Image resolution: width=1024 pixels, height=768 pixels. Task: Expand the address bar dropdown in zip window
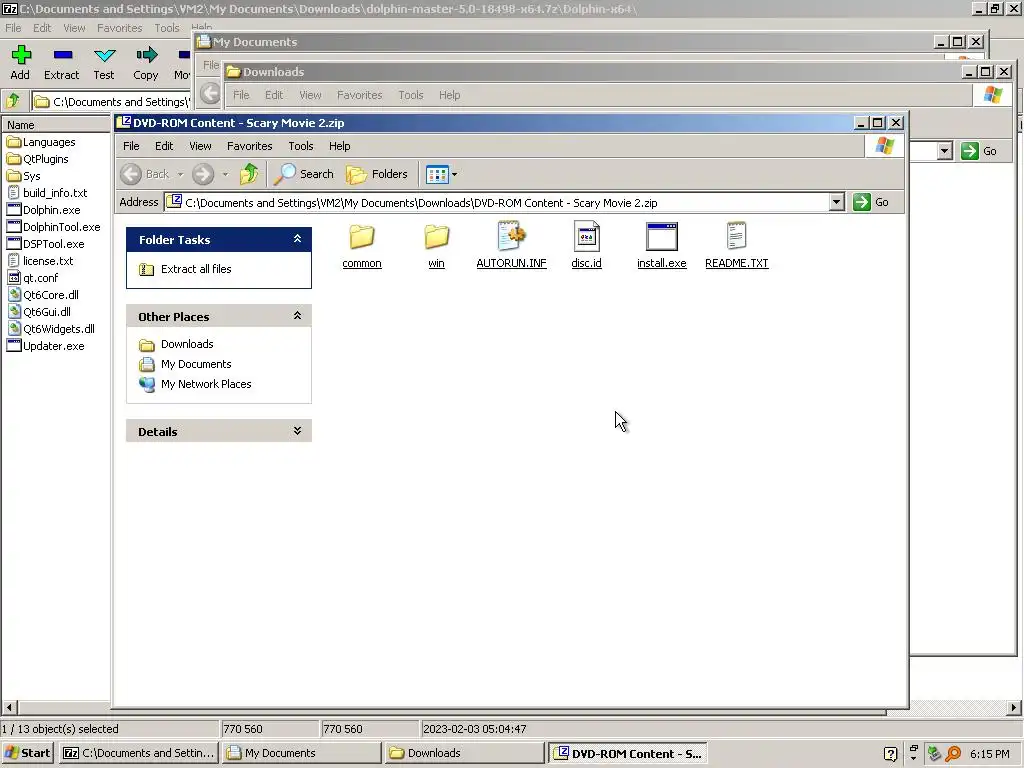837,202
